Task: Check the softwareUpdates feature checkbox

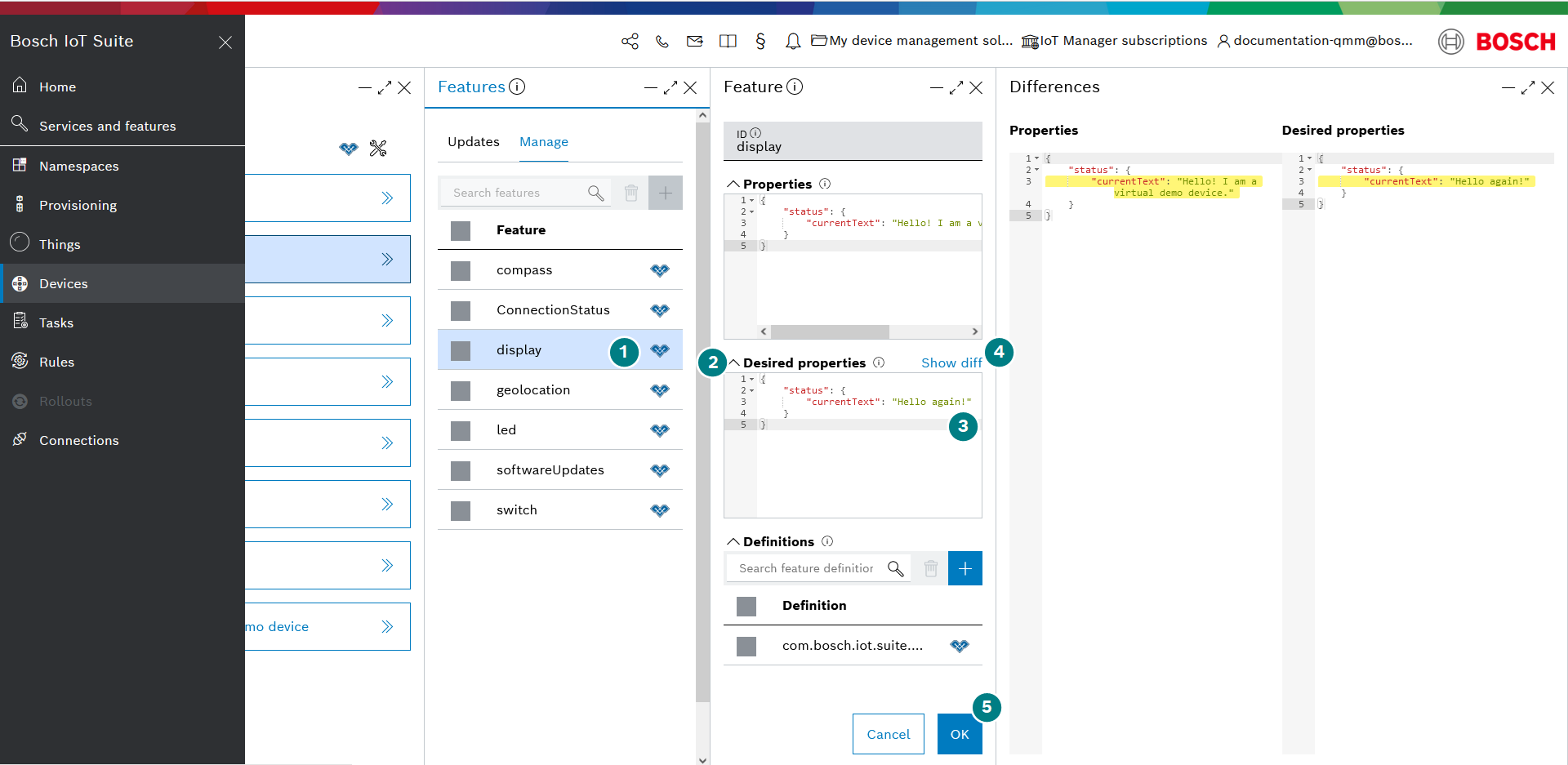Action: [461, 470]
